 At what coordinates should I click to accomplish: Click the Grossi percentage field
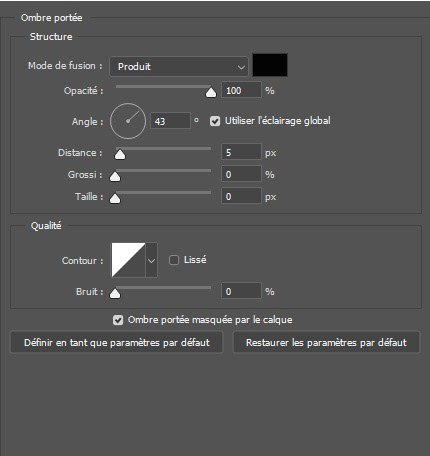241,174
